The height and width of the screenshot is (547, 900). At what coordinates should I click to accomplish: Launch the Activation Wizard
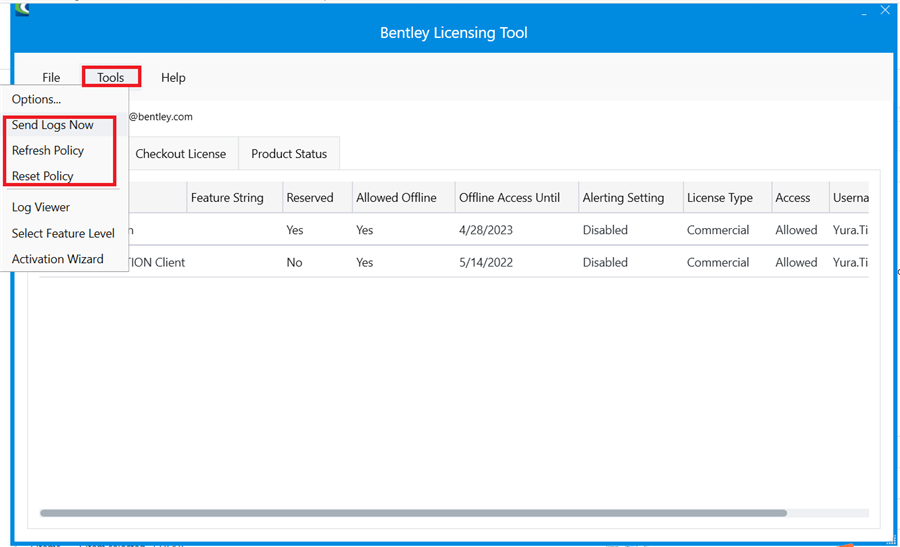pos(58,259)
